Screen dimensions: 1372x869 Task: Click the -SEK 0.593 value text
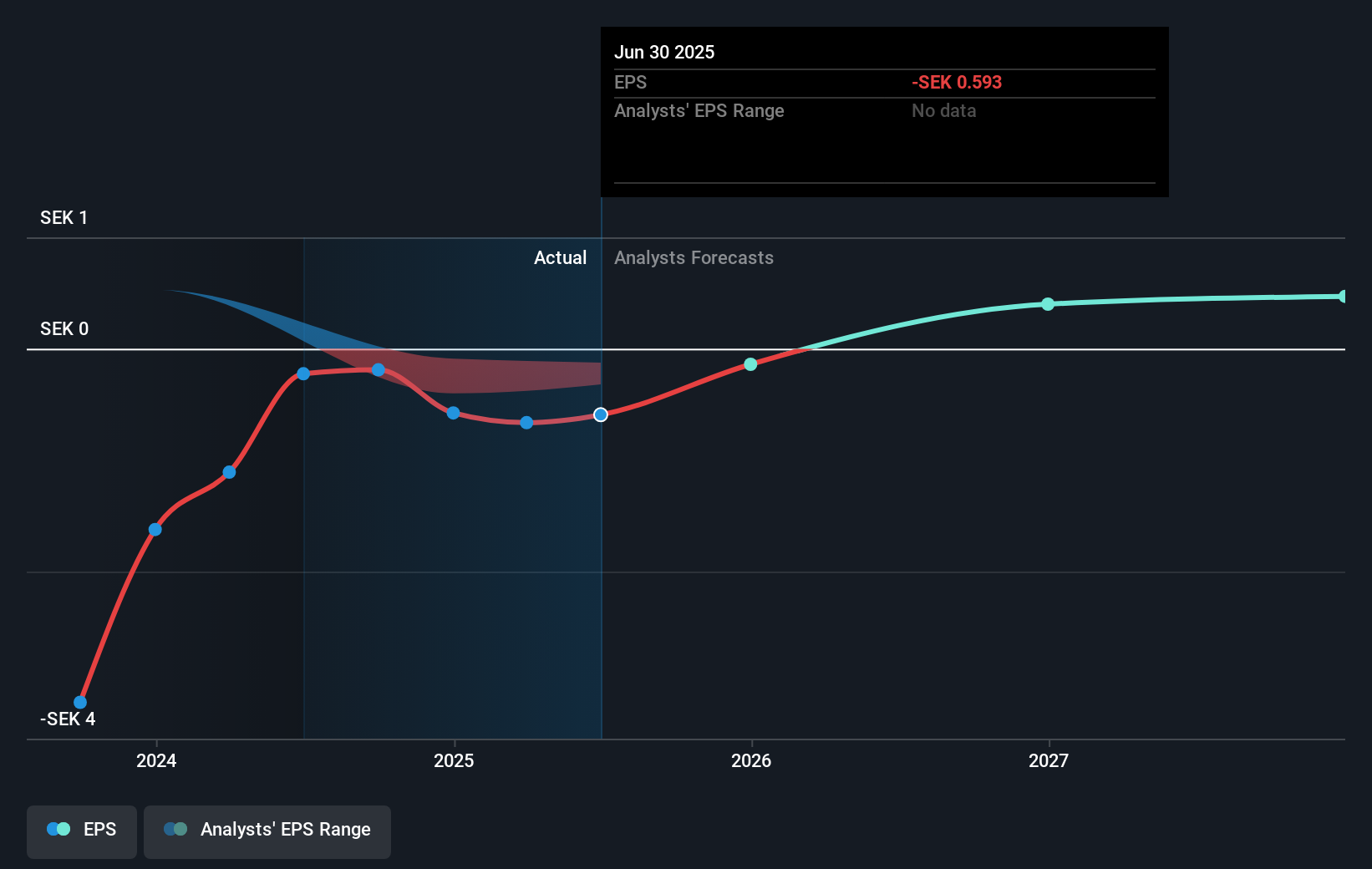tap(956, 82)
